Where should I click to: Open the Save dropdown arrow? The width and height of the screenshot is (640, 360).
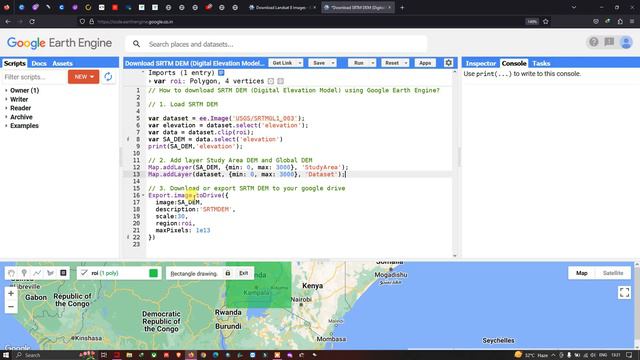pos(333,63)
